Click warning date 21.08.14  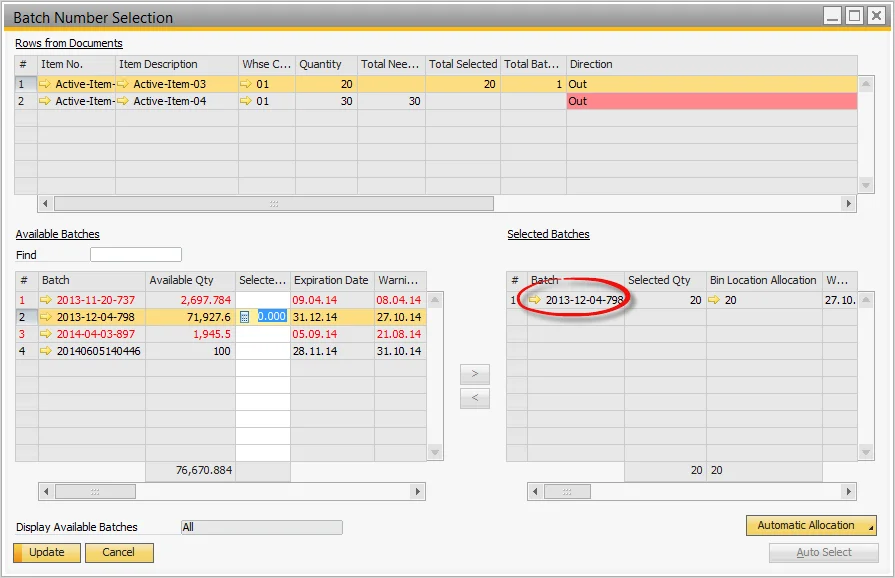(399, 334)
